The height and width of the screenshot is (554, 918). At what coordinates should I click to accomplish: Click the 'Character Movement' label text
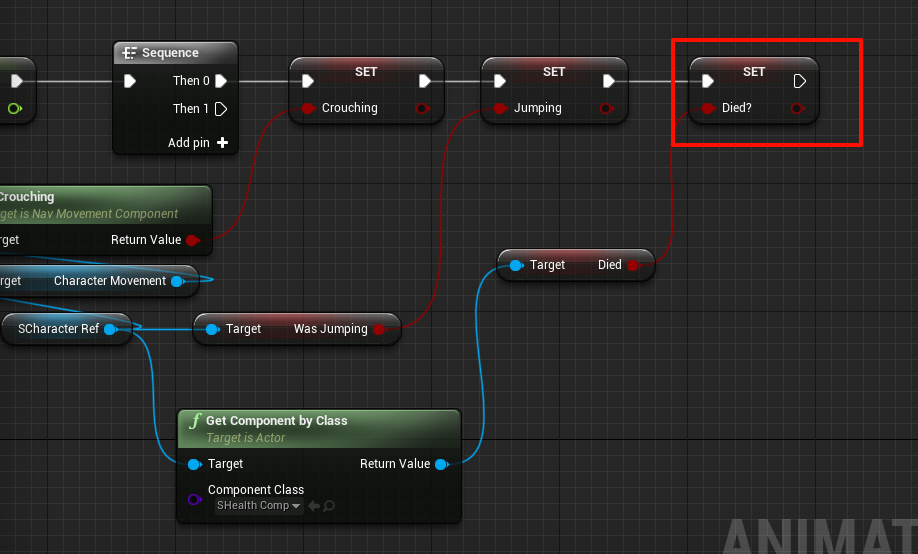110,281
